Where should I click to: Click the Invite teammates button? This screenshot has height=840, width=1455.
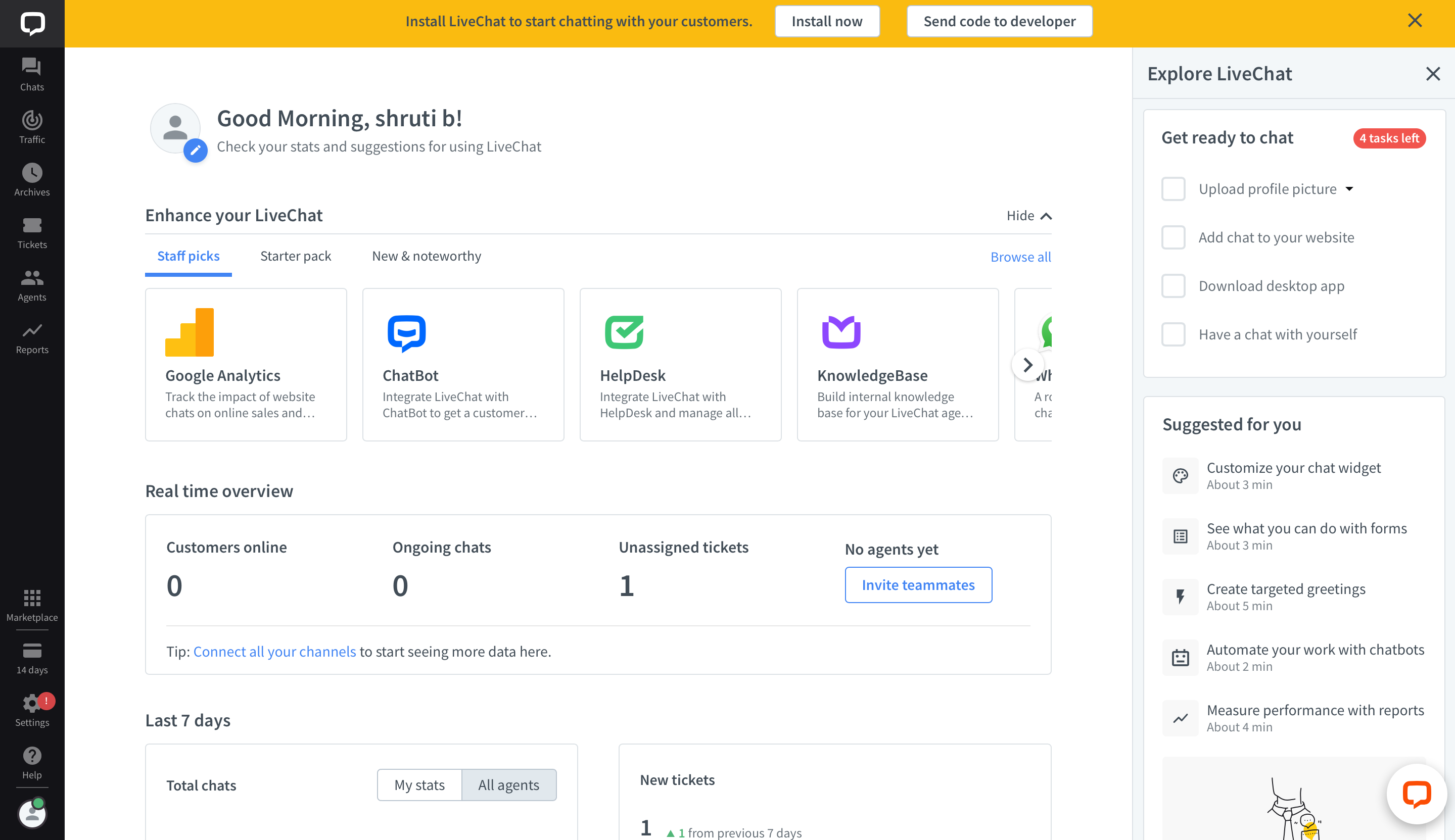click(x=918, y=585)
